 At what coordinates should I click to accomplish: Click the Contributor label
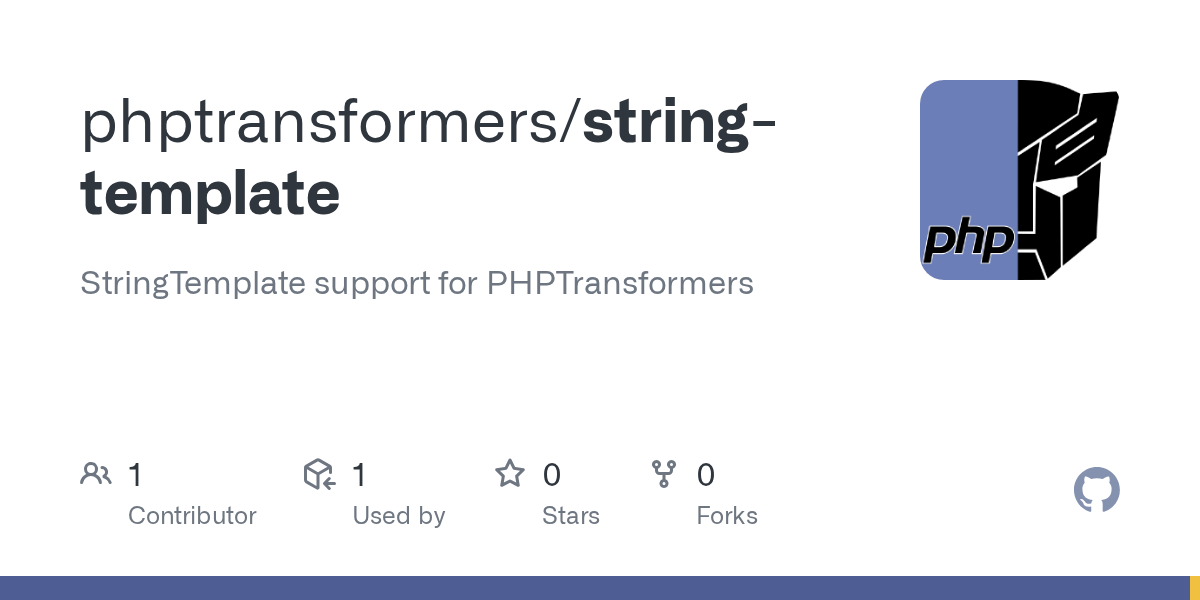192,516
